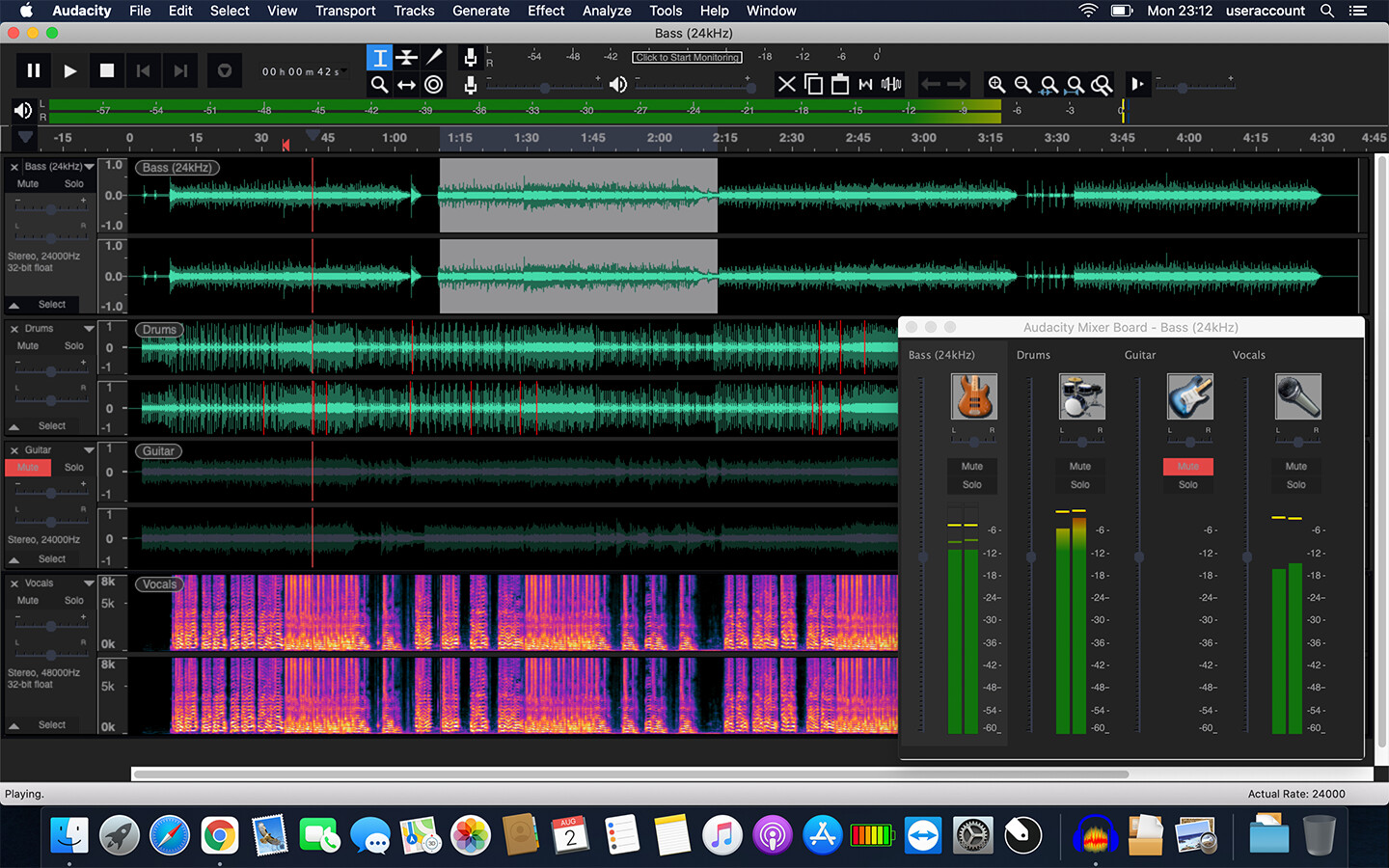This screenshot has width=1389, height=868.
Task: Click Select button on Guitar track panel
Action: click(52, 559)
